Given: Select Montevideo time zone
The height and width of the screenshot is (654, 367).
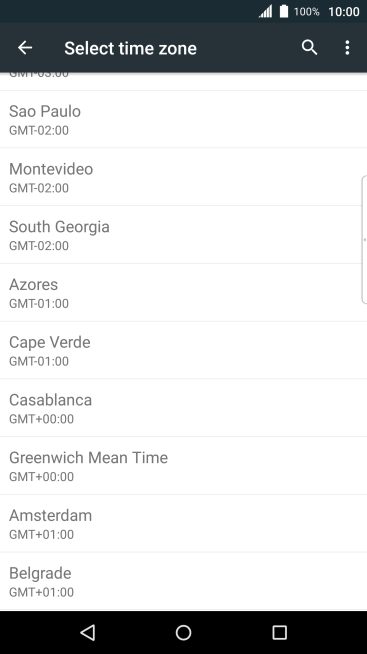Looking at the screenshot, I should 184,177.
